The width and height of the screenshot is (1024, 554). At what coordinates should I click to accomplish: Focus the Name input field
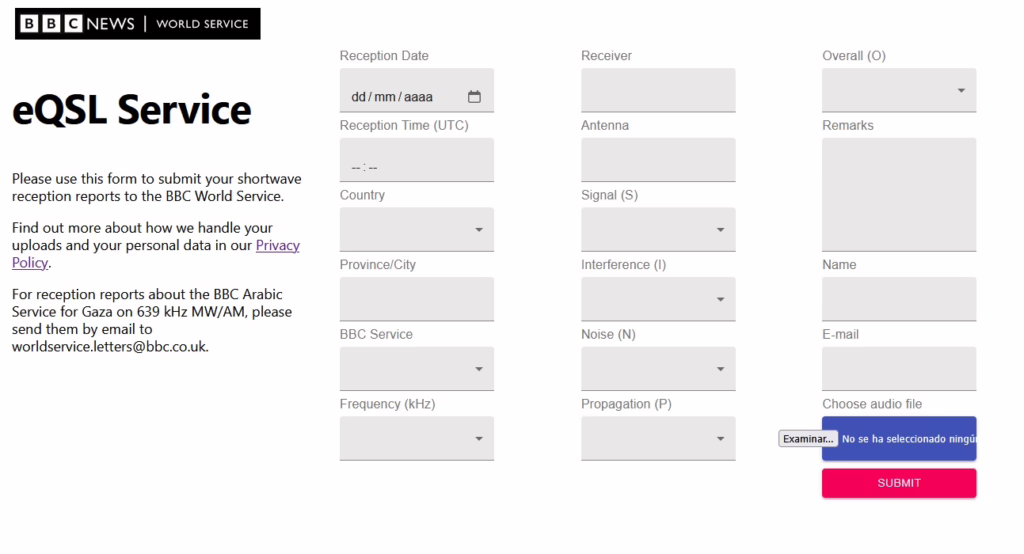(899, 299)
